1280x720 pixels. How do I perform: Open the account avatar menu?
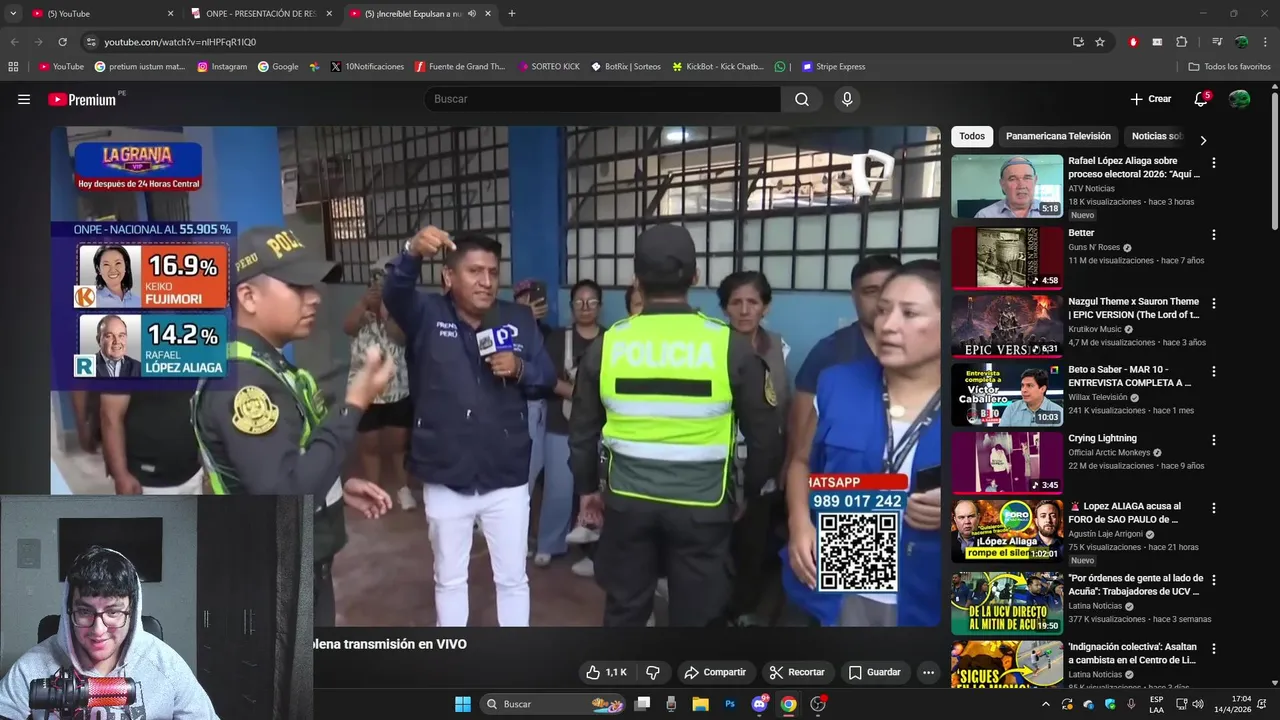coord(1239,99)
